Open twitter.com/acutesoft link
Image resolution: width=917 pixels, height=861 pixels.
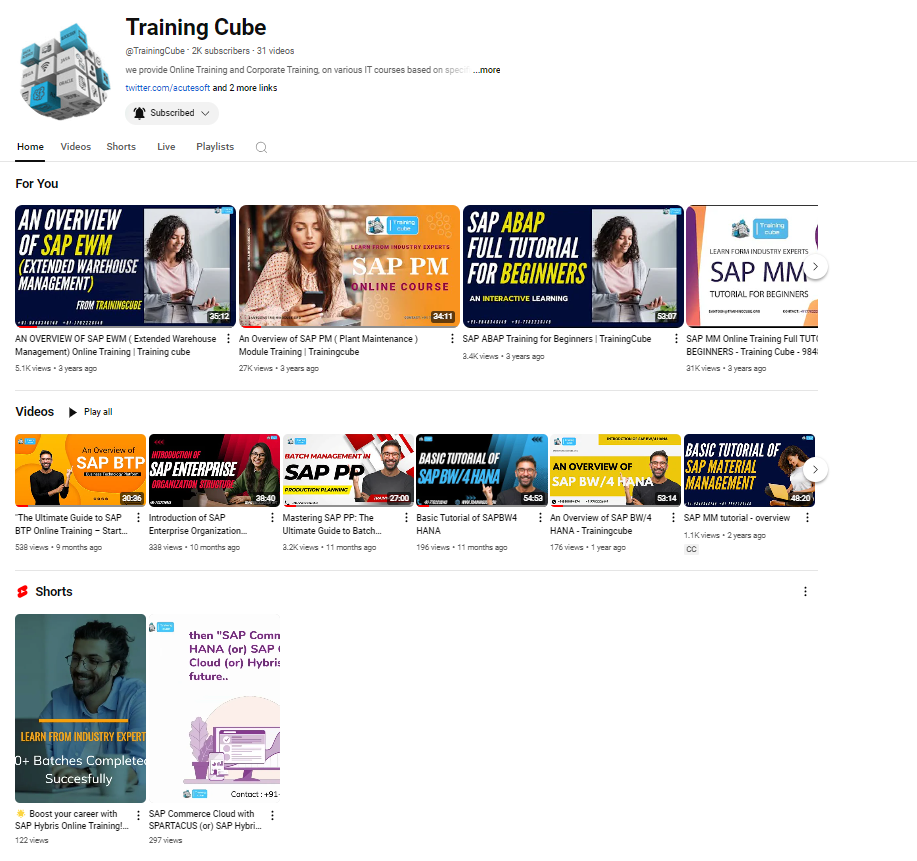(167, 88)
